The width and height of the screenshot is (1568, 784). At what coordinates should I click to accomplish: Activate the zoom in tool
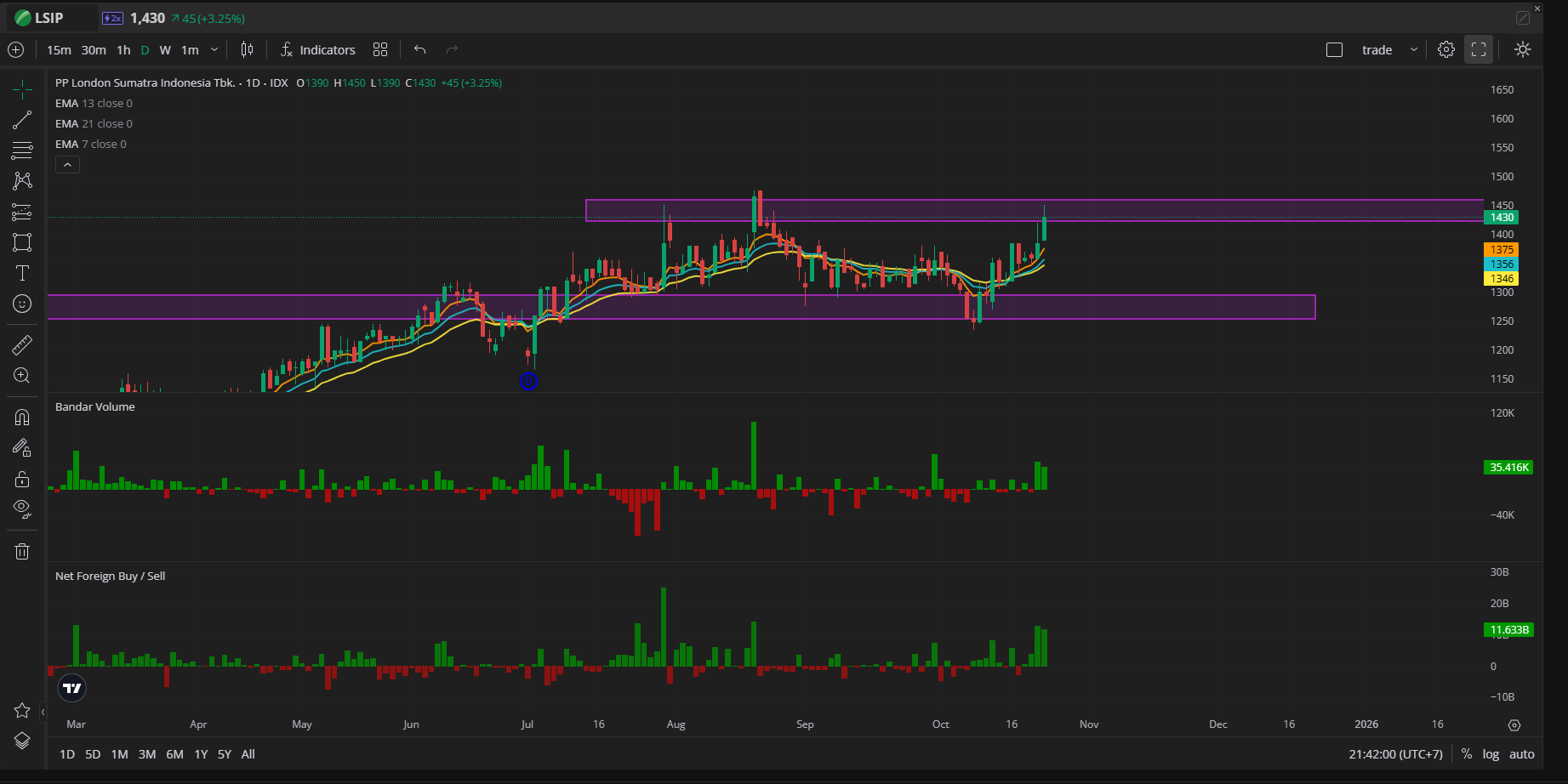click(22, 376)
